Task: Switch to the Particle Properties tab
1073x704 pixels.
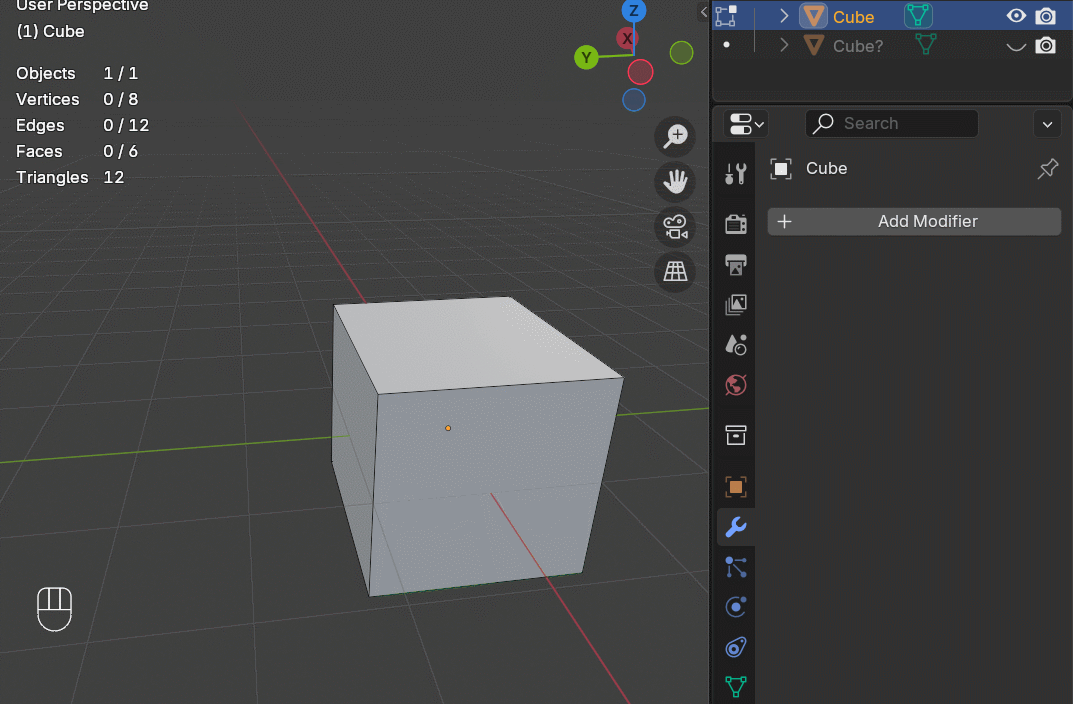Action: pyautogui.click(x=735, y=567)
